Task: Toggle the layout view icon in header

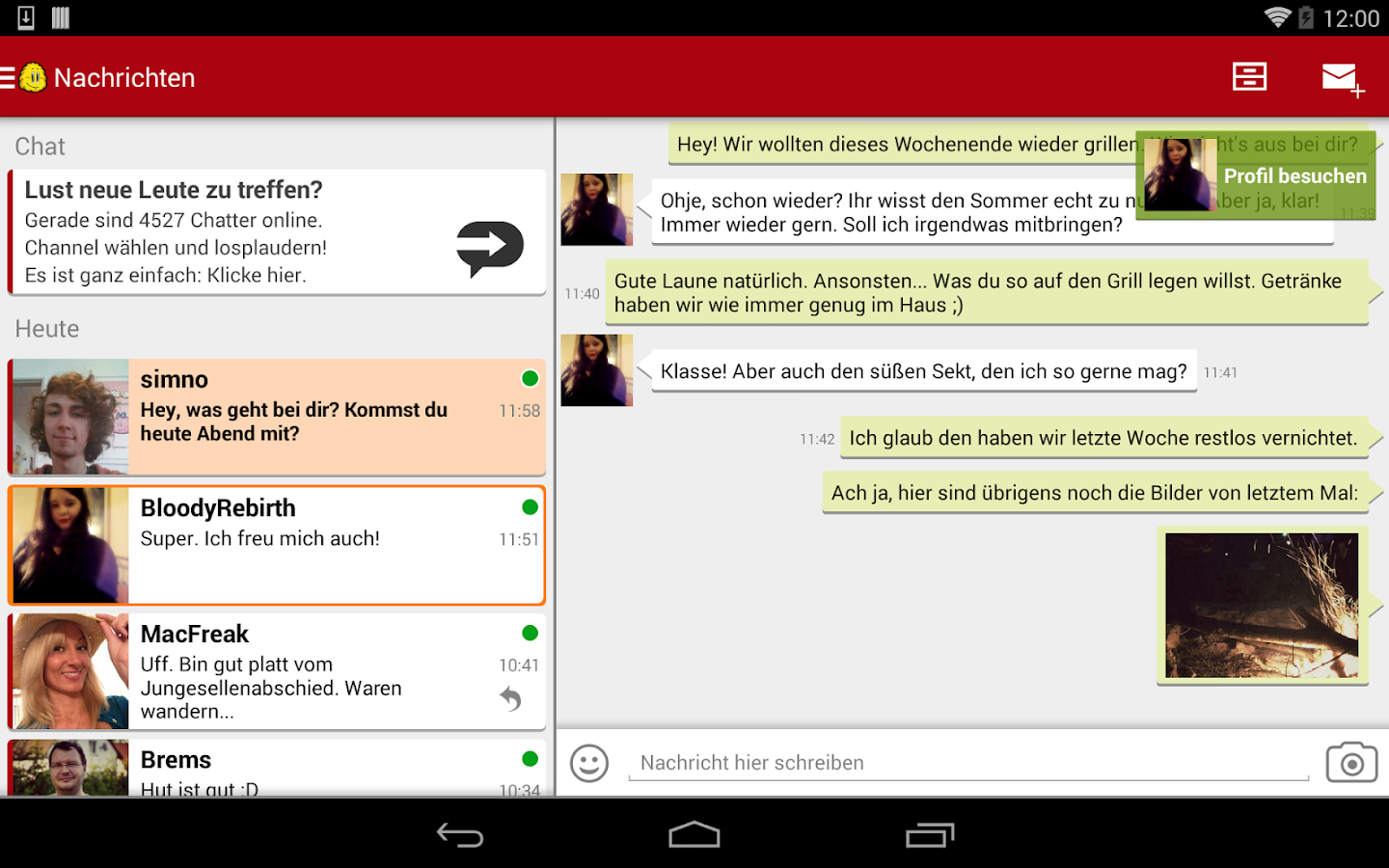Action: tap(1249, 77)
